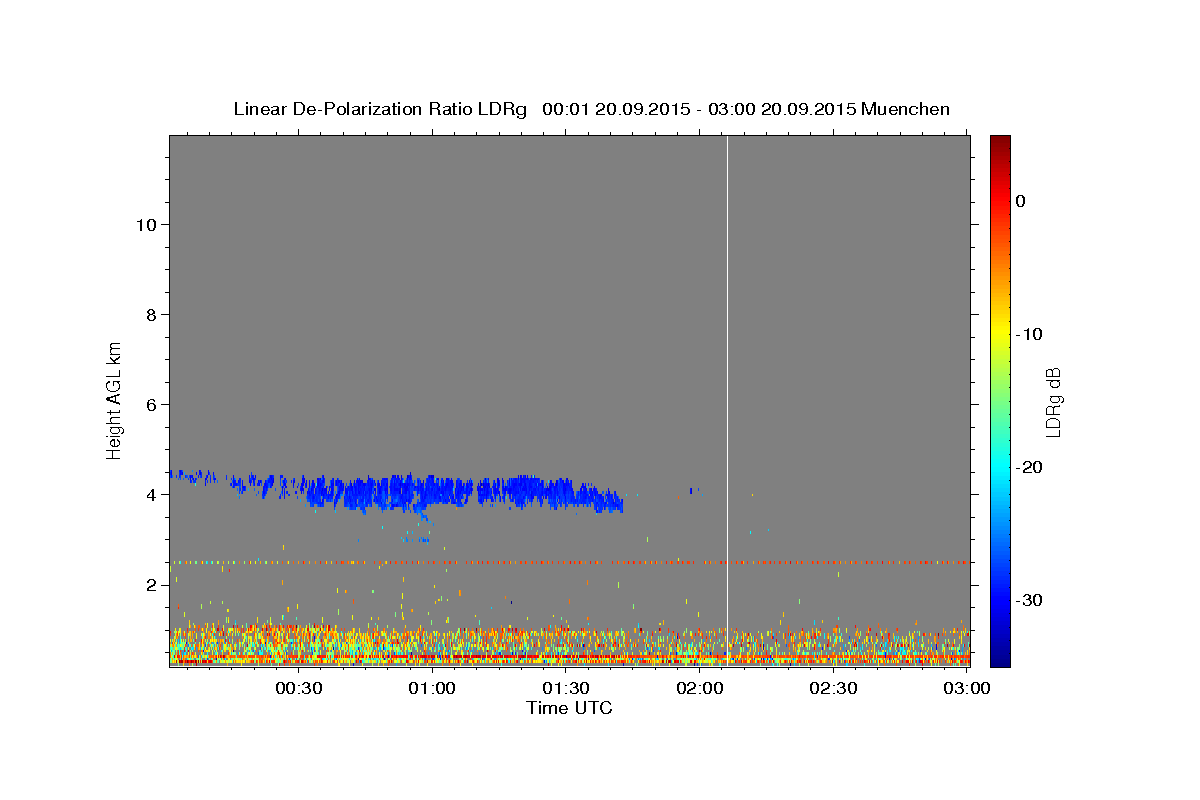Viewport: 1200px width, 800px height.
Task: Click the colorbar label '-30'
Action: (x=1028, y=600)
